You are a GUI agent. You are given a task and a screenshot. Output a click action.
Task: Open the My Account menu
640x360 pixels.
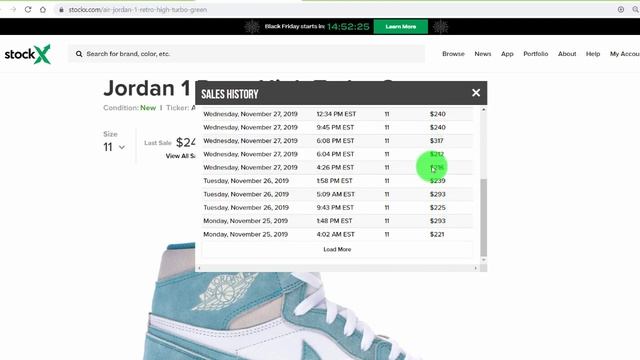(x=624, y=54)
